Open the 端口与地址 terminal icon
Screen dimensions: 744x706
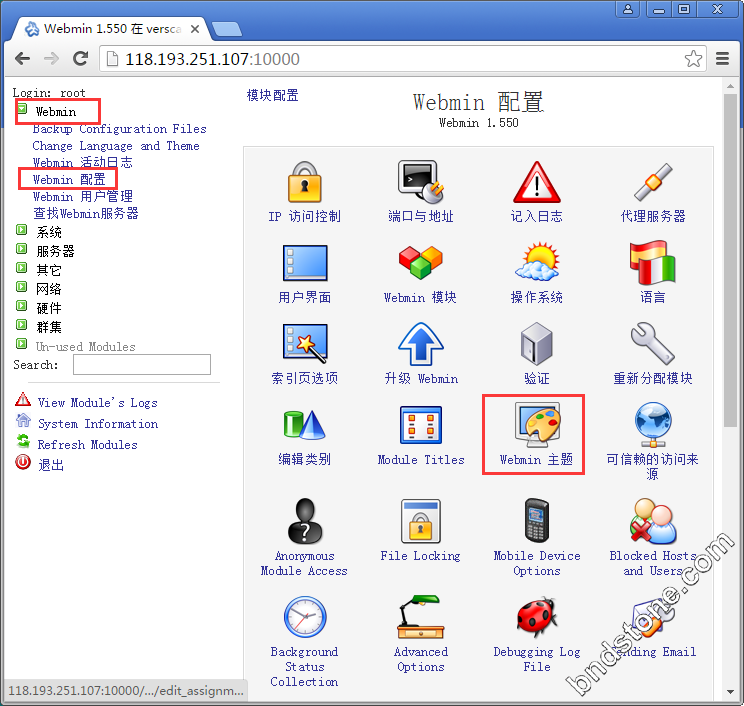click(x=420, y=182)
